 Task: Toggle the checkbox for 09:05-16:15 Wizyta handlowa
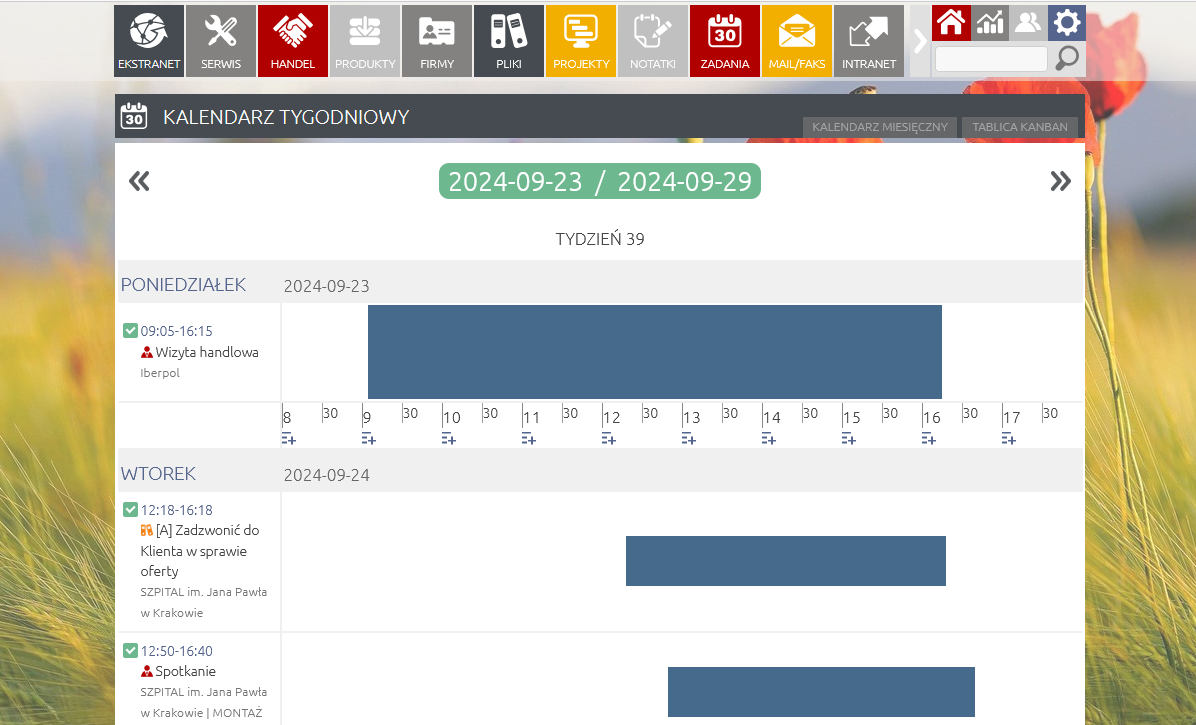[130, 331]
